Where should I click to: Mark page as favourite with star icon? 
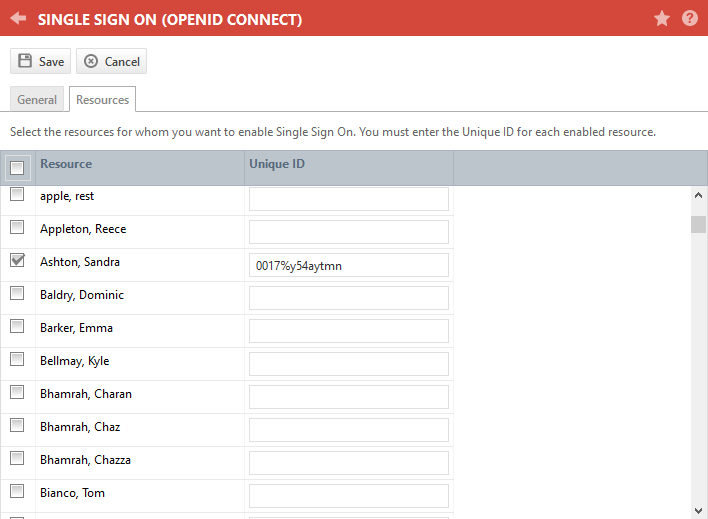(661, 19)
